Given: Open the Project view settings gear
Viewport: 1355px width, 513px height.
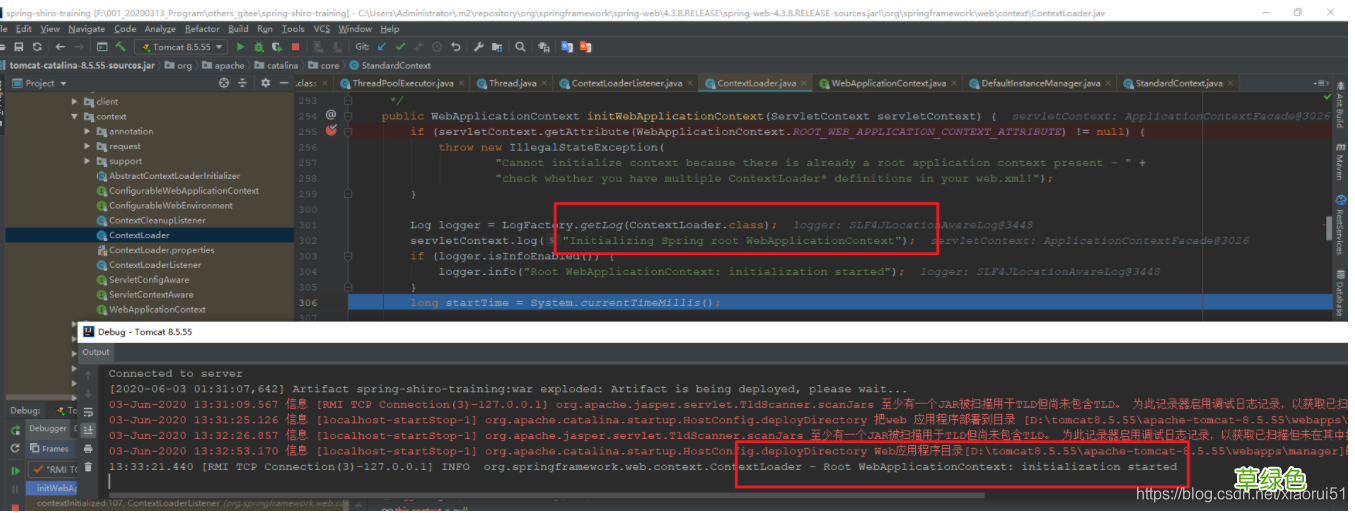Looking at the screenshot, I should (x=265, y=83).
